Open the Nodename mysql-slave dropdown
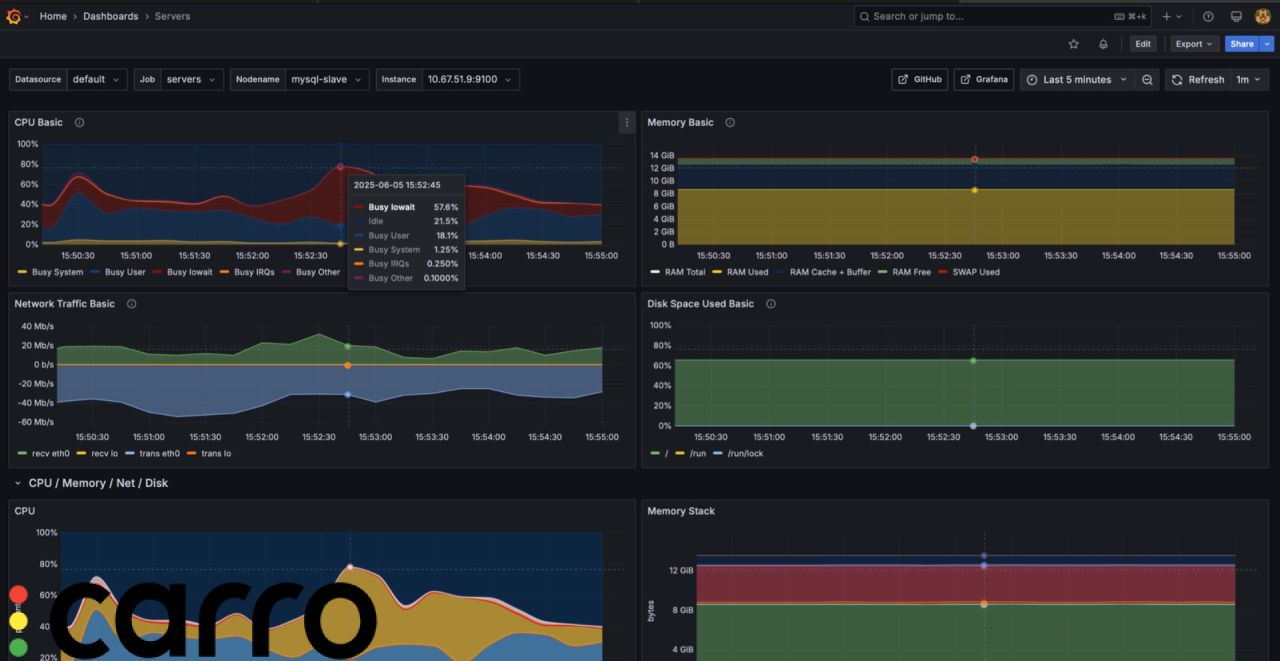1280x661 pixels. click(x=327, y=80)
